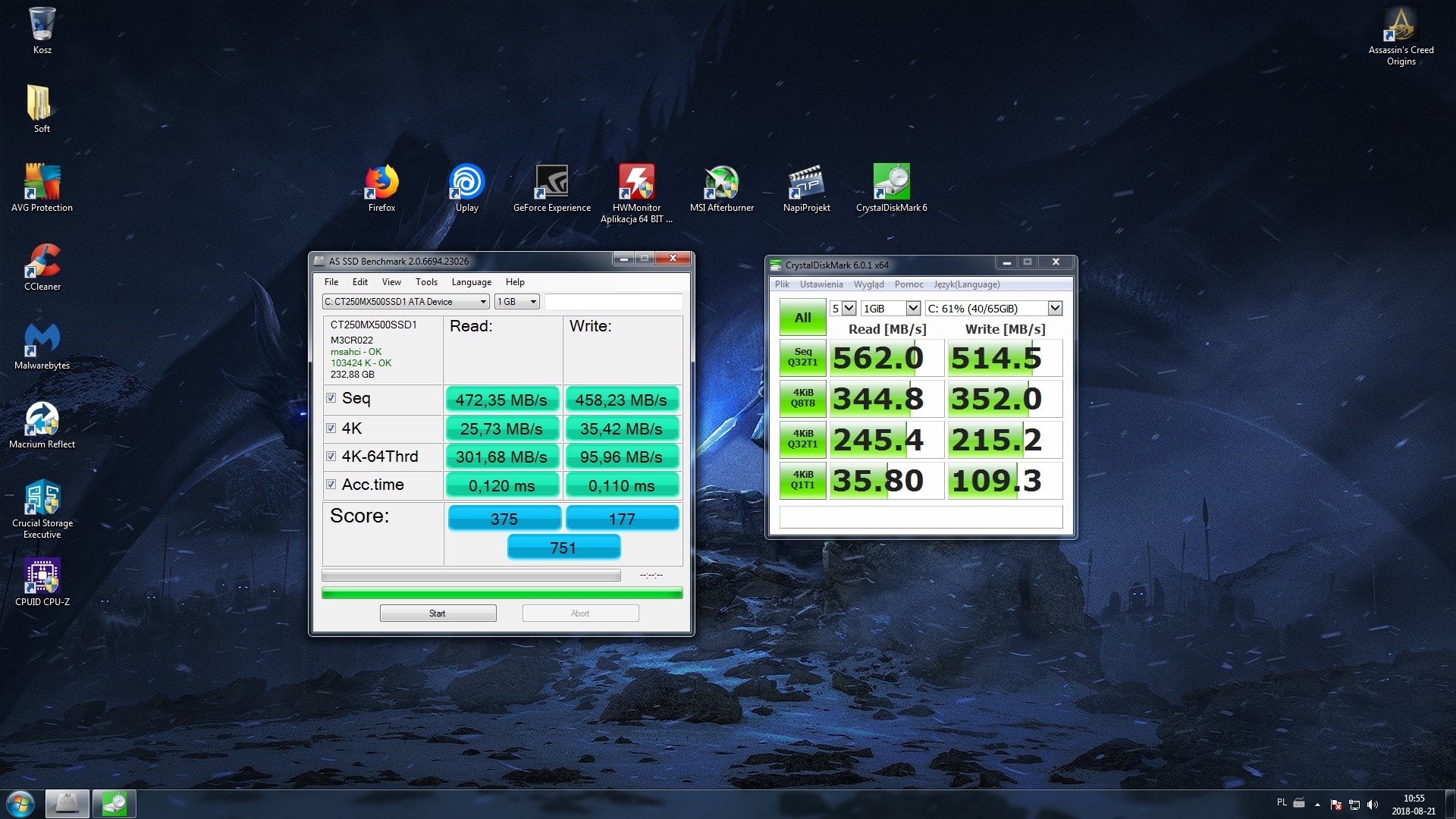
Task: Open the Pomoc menu in CrystalDiskMark
Action: pyautogui.click(x=908, y=284)
